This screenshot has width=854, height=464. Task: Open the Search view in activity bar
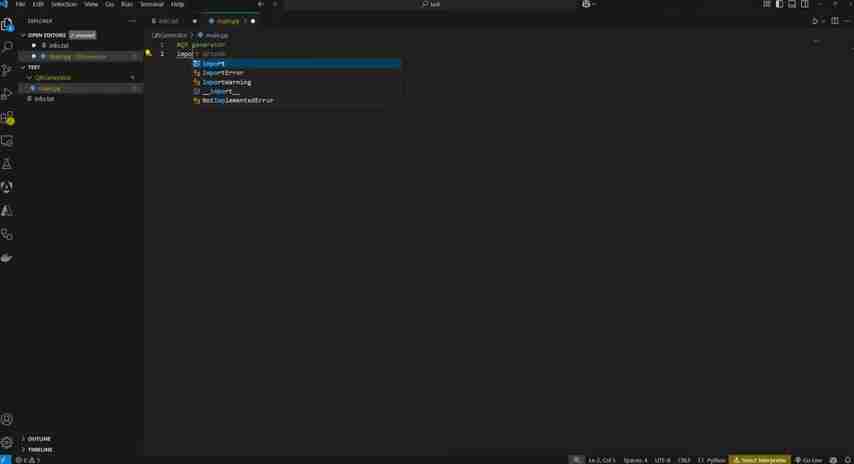click(7, 47)
